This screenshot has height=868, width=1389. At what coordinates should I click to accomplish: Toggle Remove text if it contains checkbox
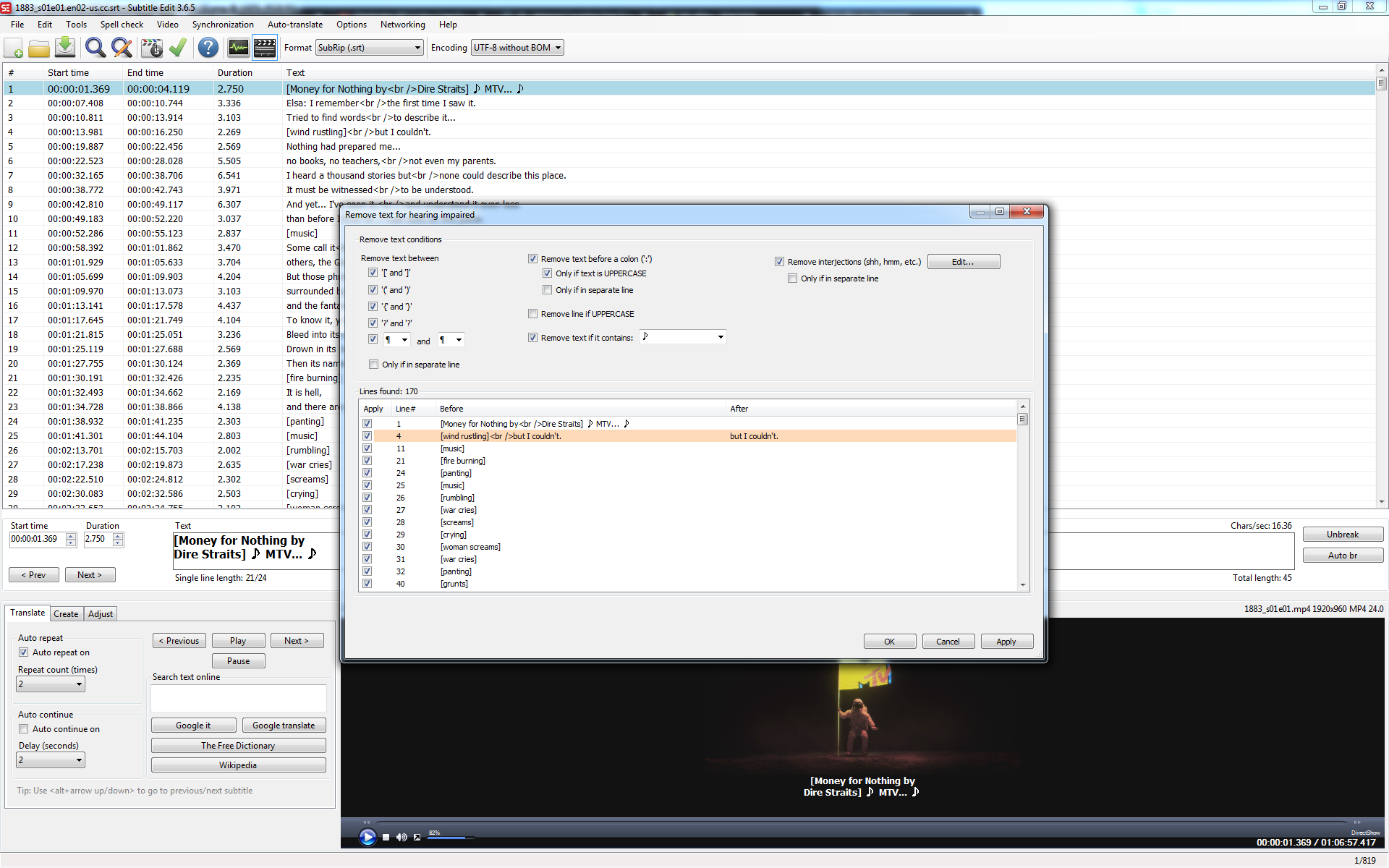click(x=533, y=337)
